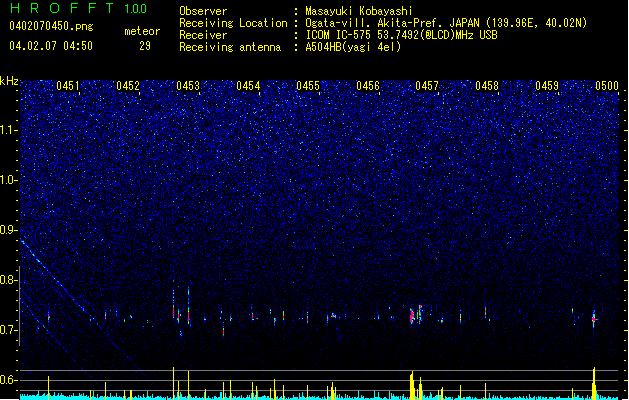Click the 0452 time marker
This screenshot has height=400, width=629.
[128, 86]
